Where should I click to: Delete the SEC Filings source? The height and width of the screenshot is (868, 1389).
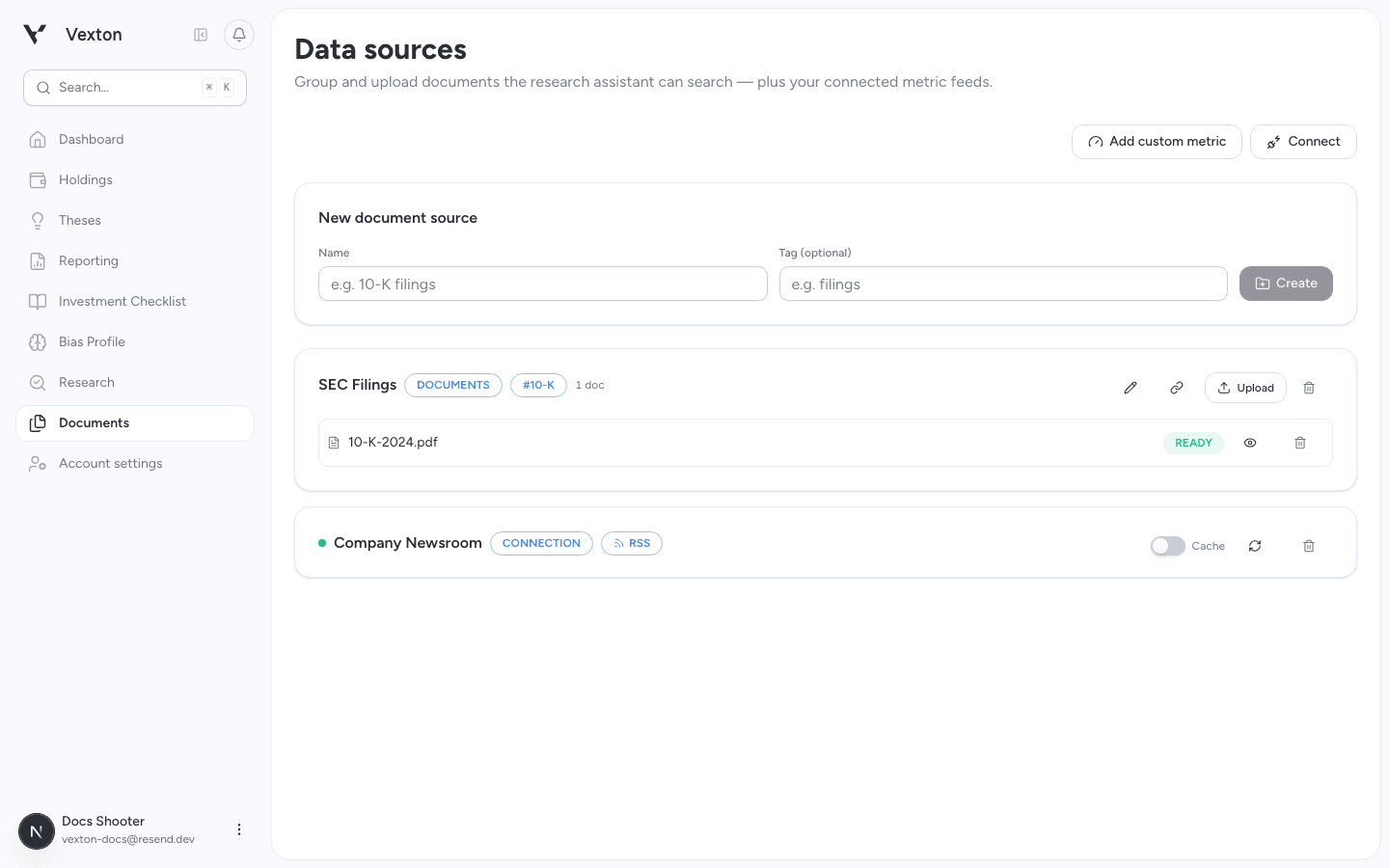[1309, 388]
